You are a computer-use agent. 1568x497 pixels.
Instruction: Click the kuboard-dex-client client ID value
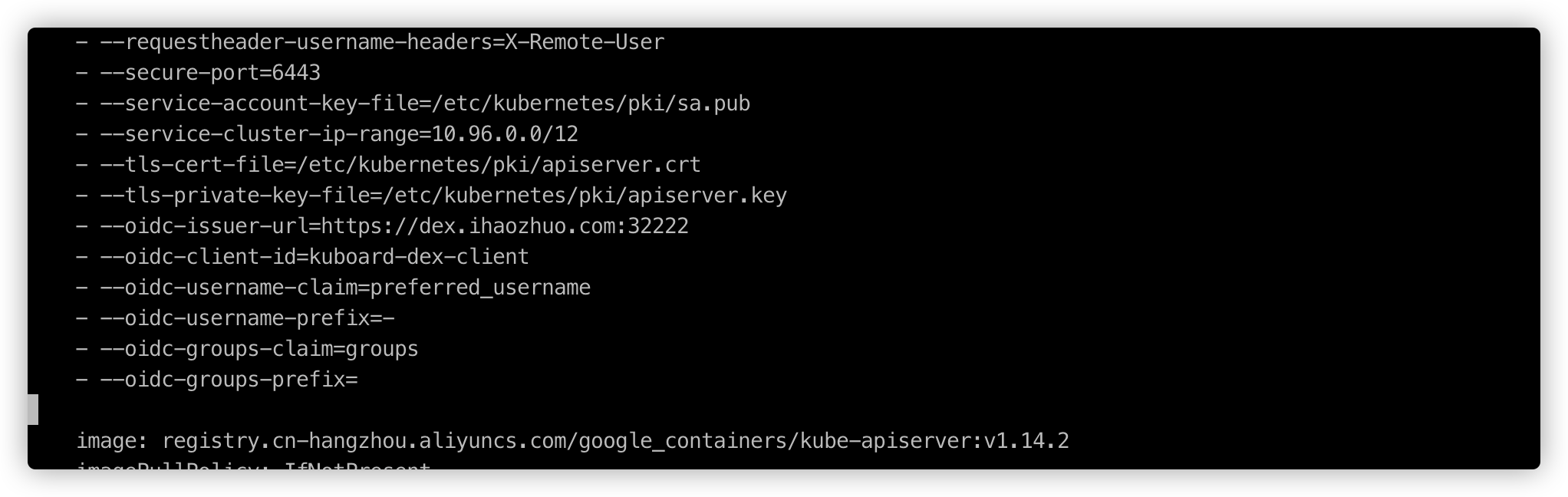419,257
